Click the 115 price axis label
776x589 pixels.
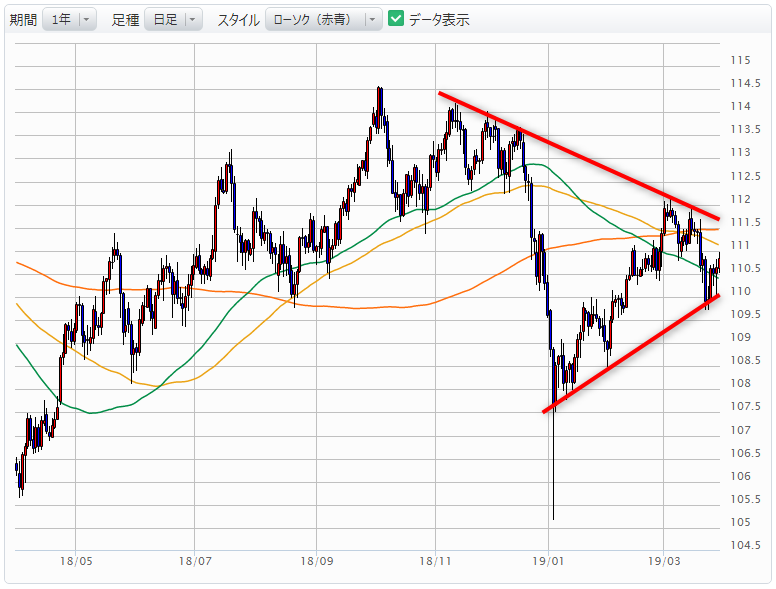tap(740, 60)
